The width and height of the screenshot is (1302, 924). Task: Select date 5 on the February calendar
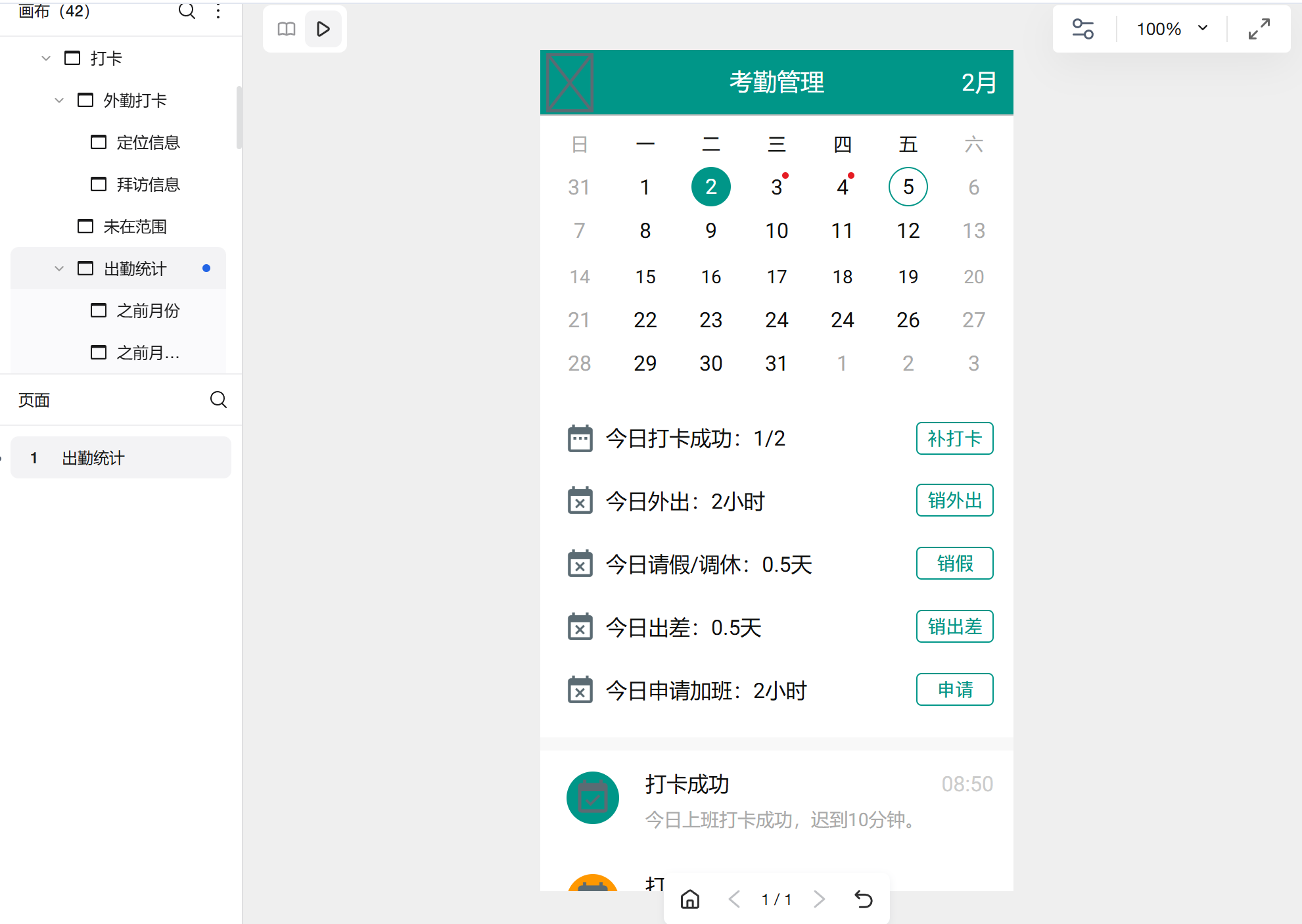click(908, 187)
